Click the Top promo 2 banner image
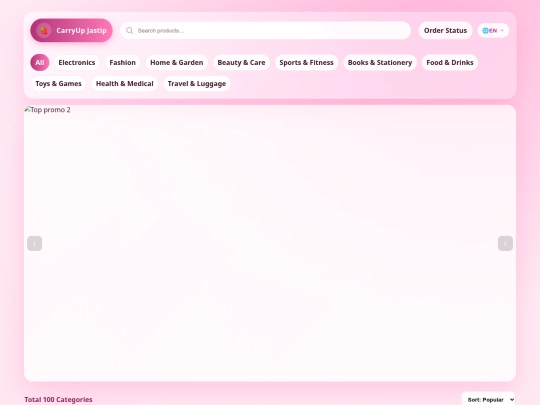 270,243
